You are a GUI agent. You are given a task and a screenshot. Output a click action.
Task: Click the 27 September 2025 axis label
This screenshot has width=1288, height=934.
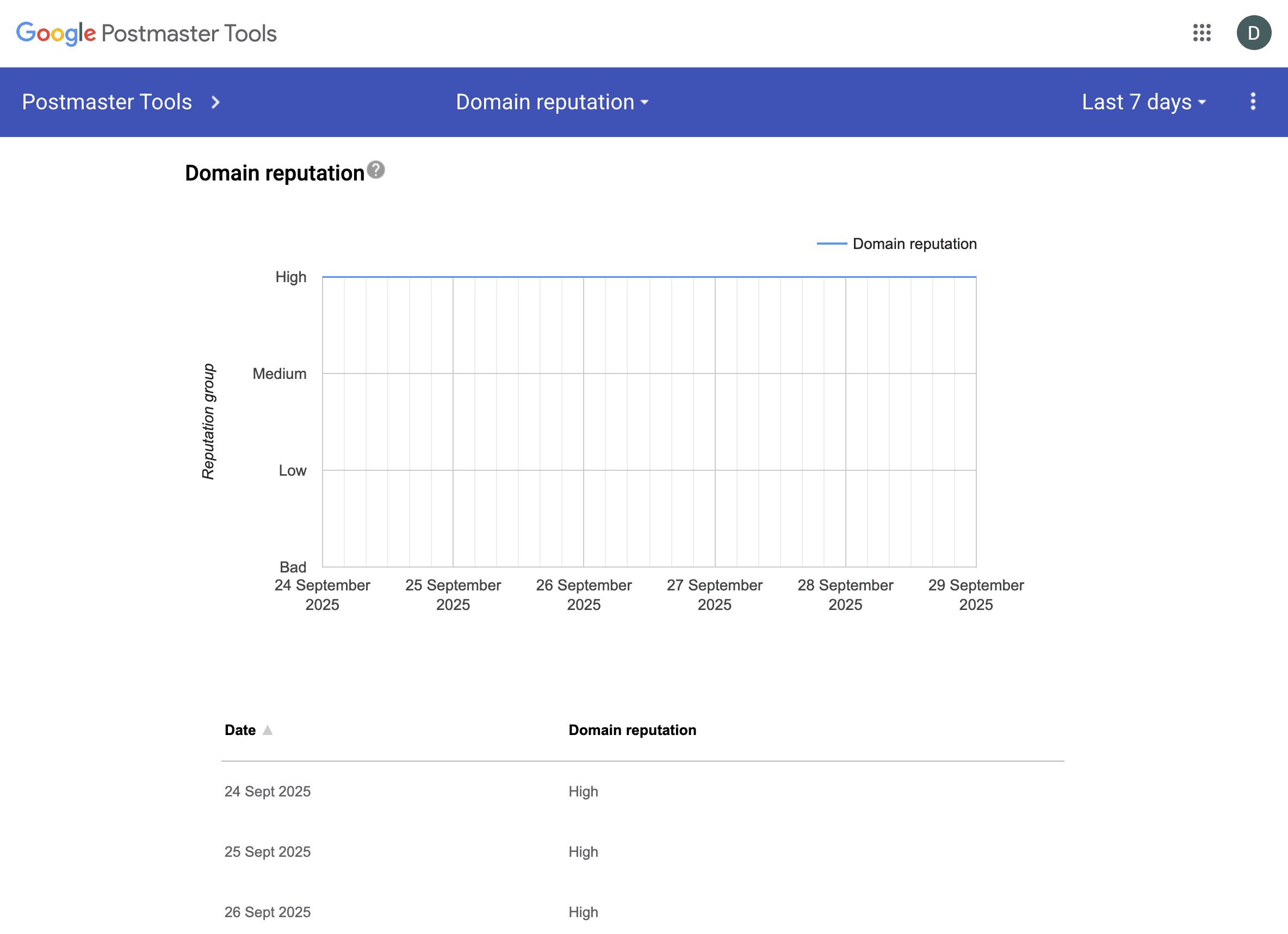click(714, 594)
